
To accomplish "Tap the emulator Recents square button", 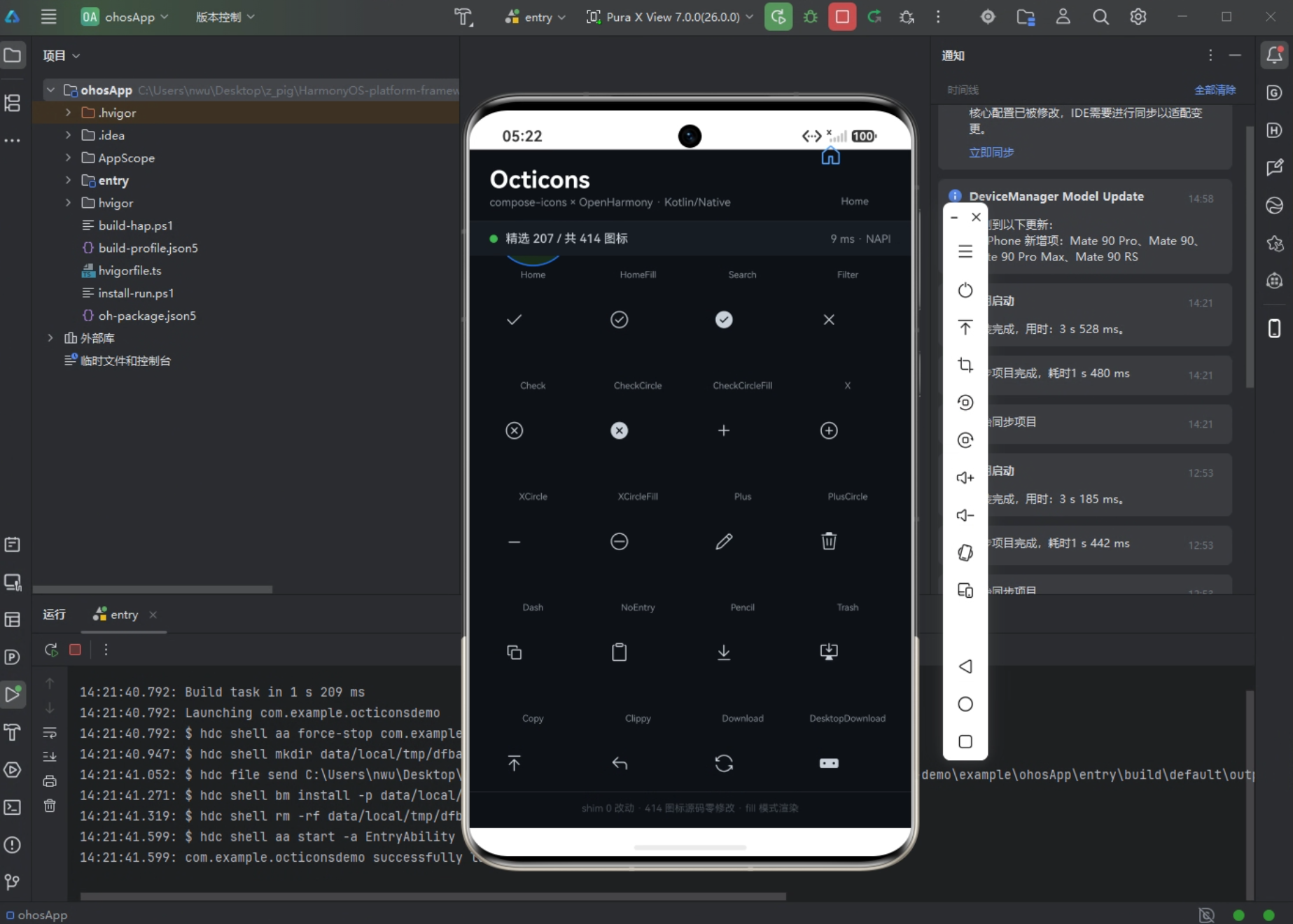I will [x=965, y=741].
